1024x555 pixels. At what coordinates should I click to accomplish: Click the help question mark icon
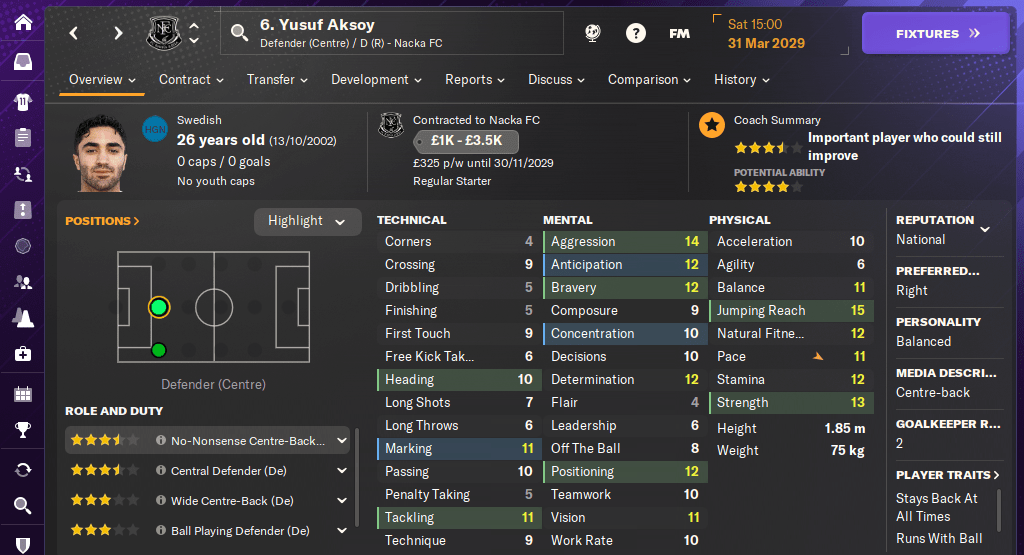[x=636, y=33]
